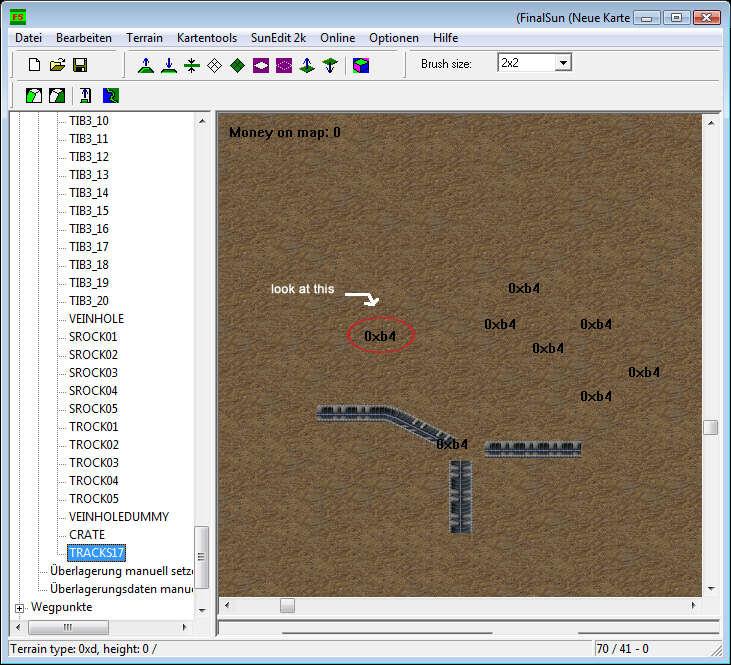The height and width of the screenshot is (665, 731).
Task: Select TIB3_12 overlay item
Action: (89, 157)
